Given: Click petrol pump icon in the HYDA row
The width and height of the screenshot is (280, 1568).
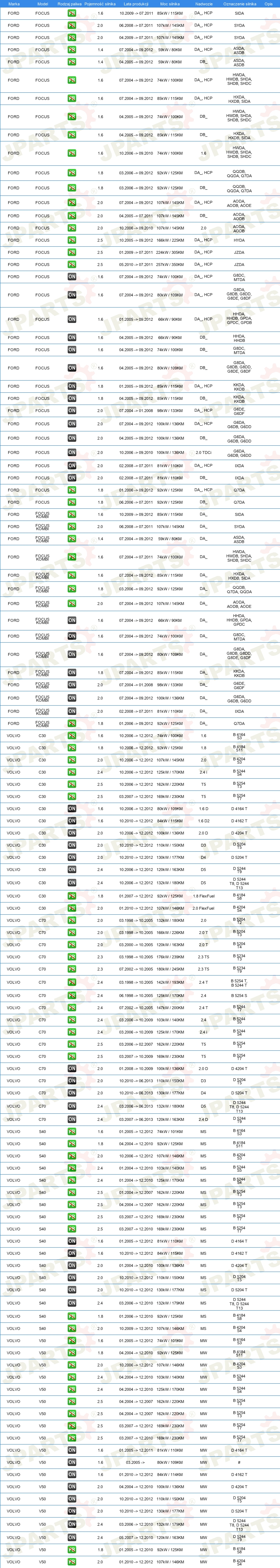Looking at the screenshot, I should pyautogui.click(x=72, y=240).
